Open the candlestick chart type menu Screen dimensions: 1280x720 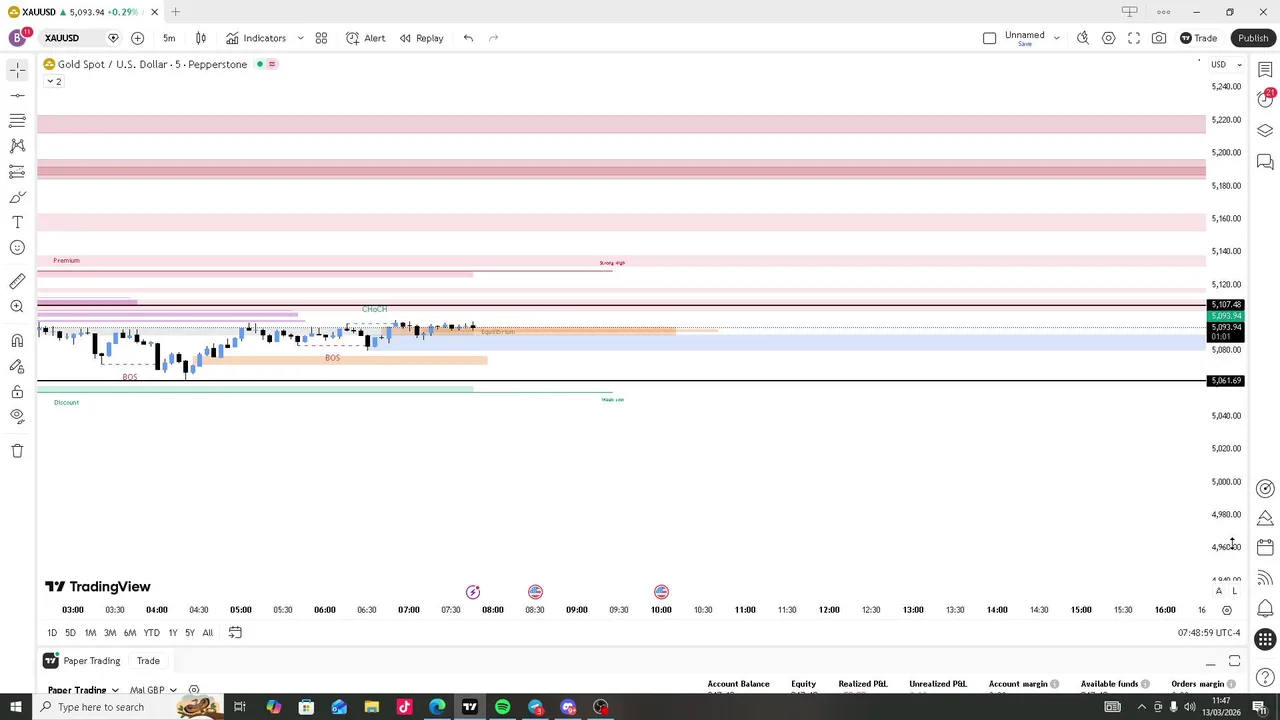(201, 38)
